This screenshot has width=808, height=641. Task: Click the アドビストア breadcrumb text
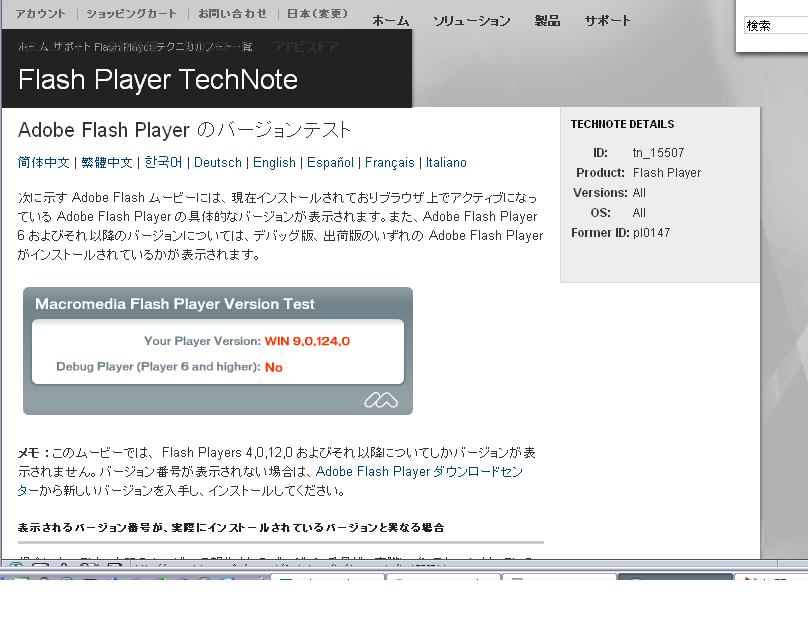point(306,47)
